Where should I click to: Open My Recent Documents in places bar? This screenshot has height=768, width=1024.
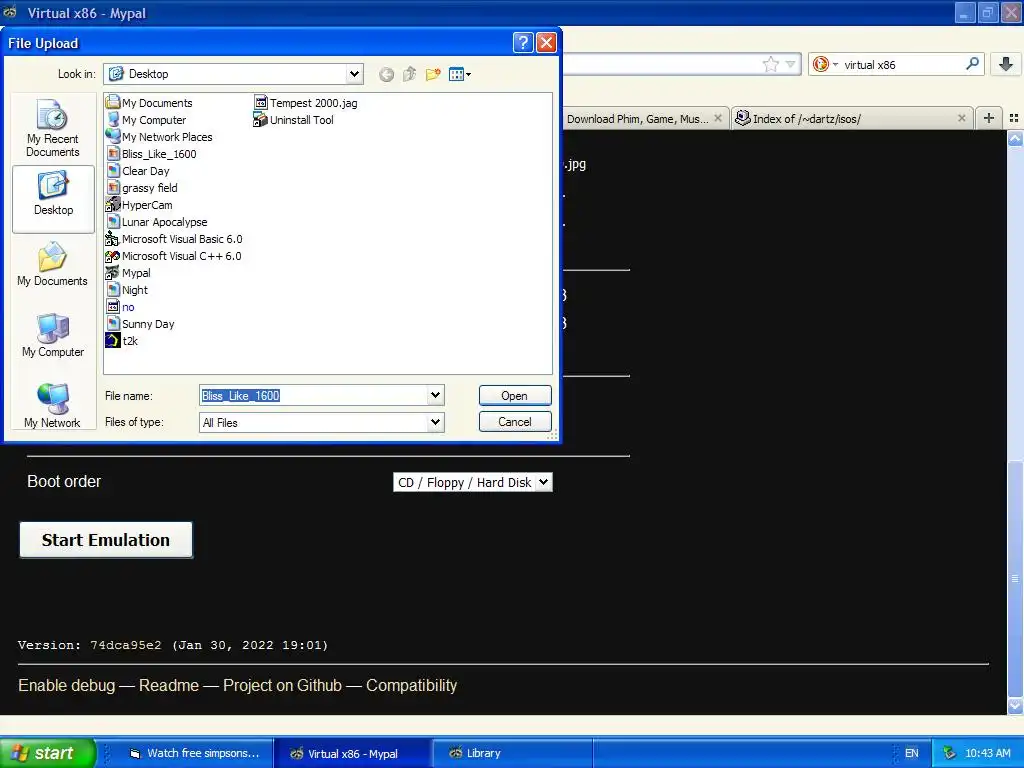52,128
